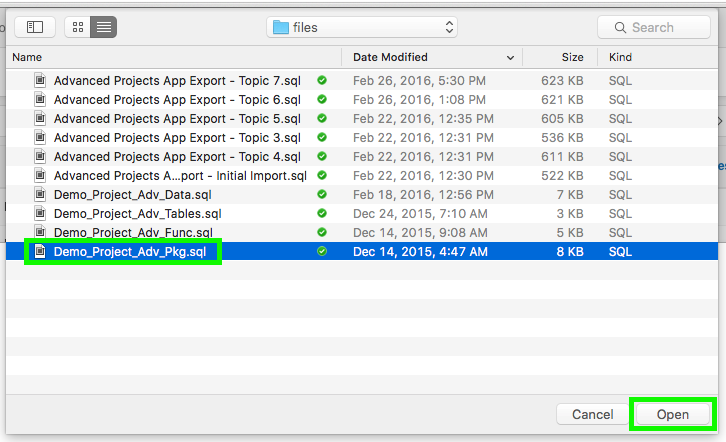Click the 3 KB size value
This screenshot has height=442, width=726.
[x=570, y=213]
